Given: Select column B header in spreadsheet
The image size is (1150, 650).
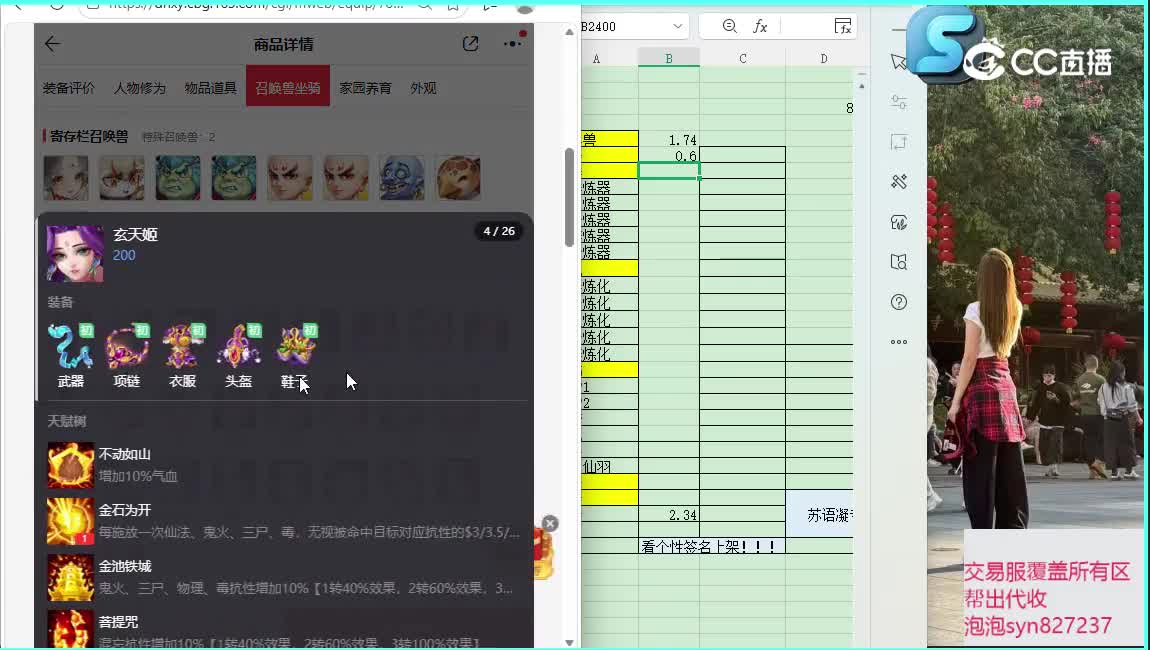Looking at the screenshot, I should click(x=669, y=58).
